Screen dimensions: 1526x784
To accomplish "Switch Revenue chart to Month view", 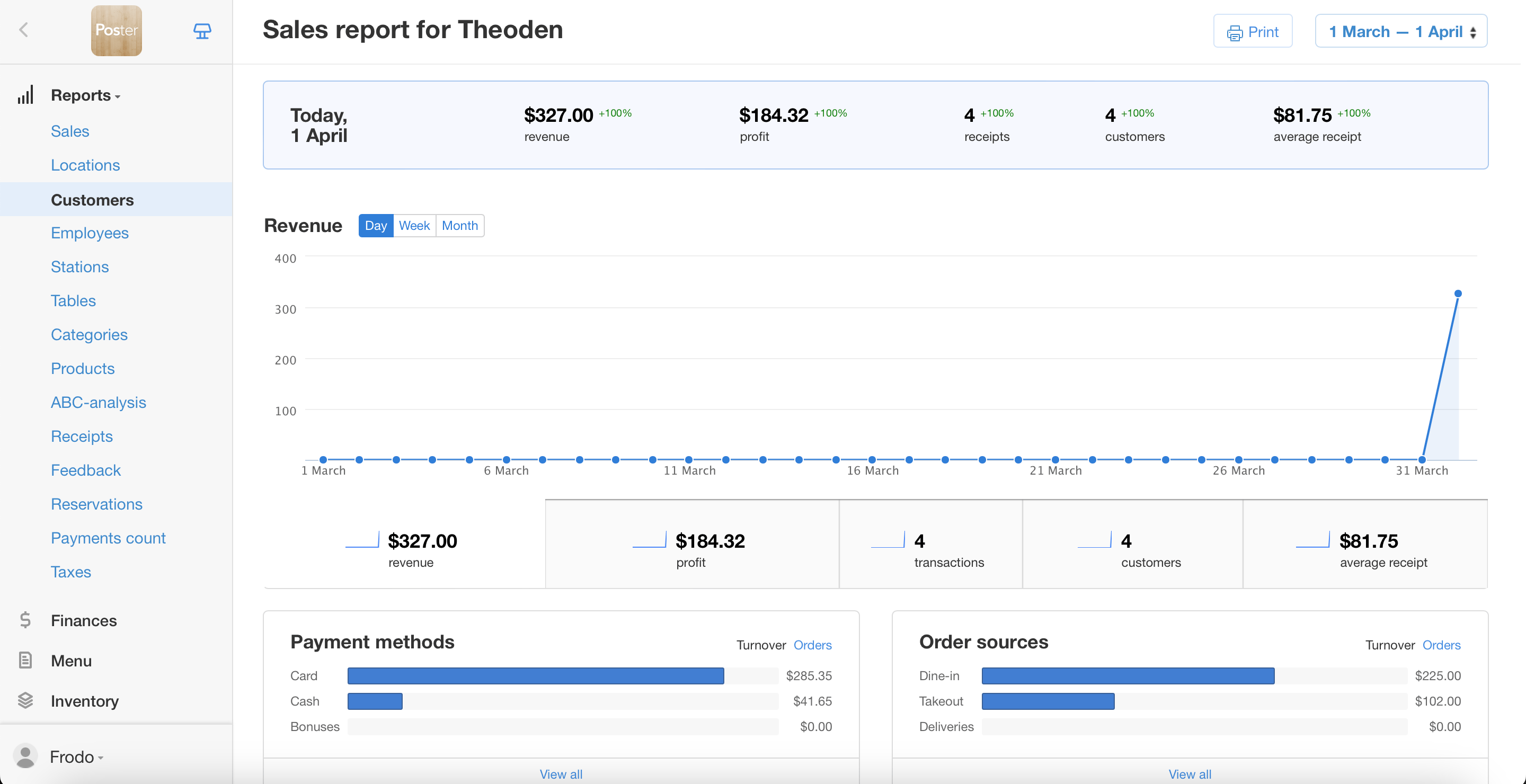I will pyautogui.click(x=460, y=226).
